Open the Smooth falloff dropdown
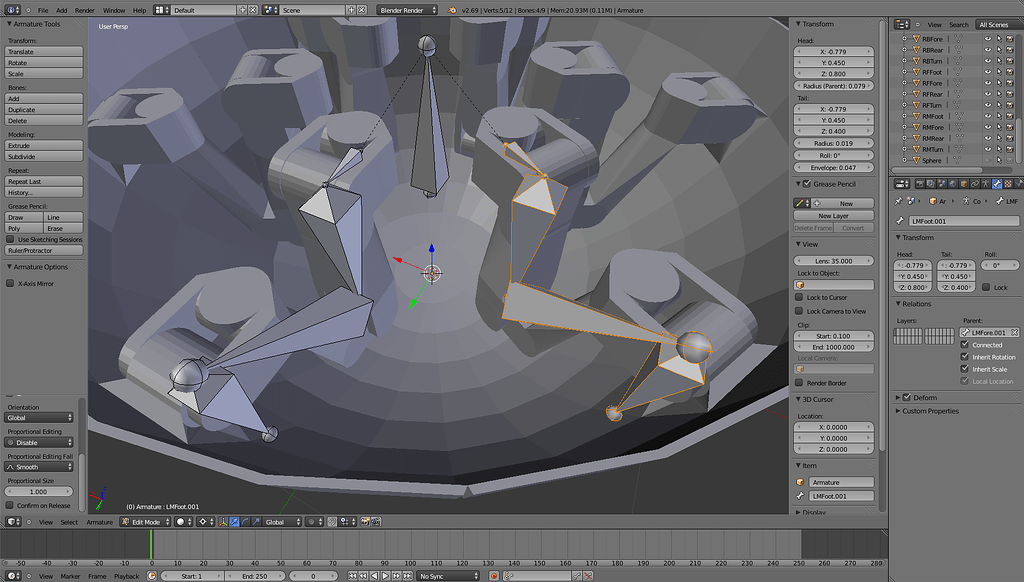This screenshot has height=582, width=1024. (39, 467)
